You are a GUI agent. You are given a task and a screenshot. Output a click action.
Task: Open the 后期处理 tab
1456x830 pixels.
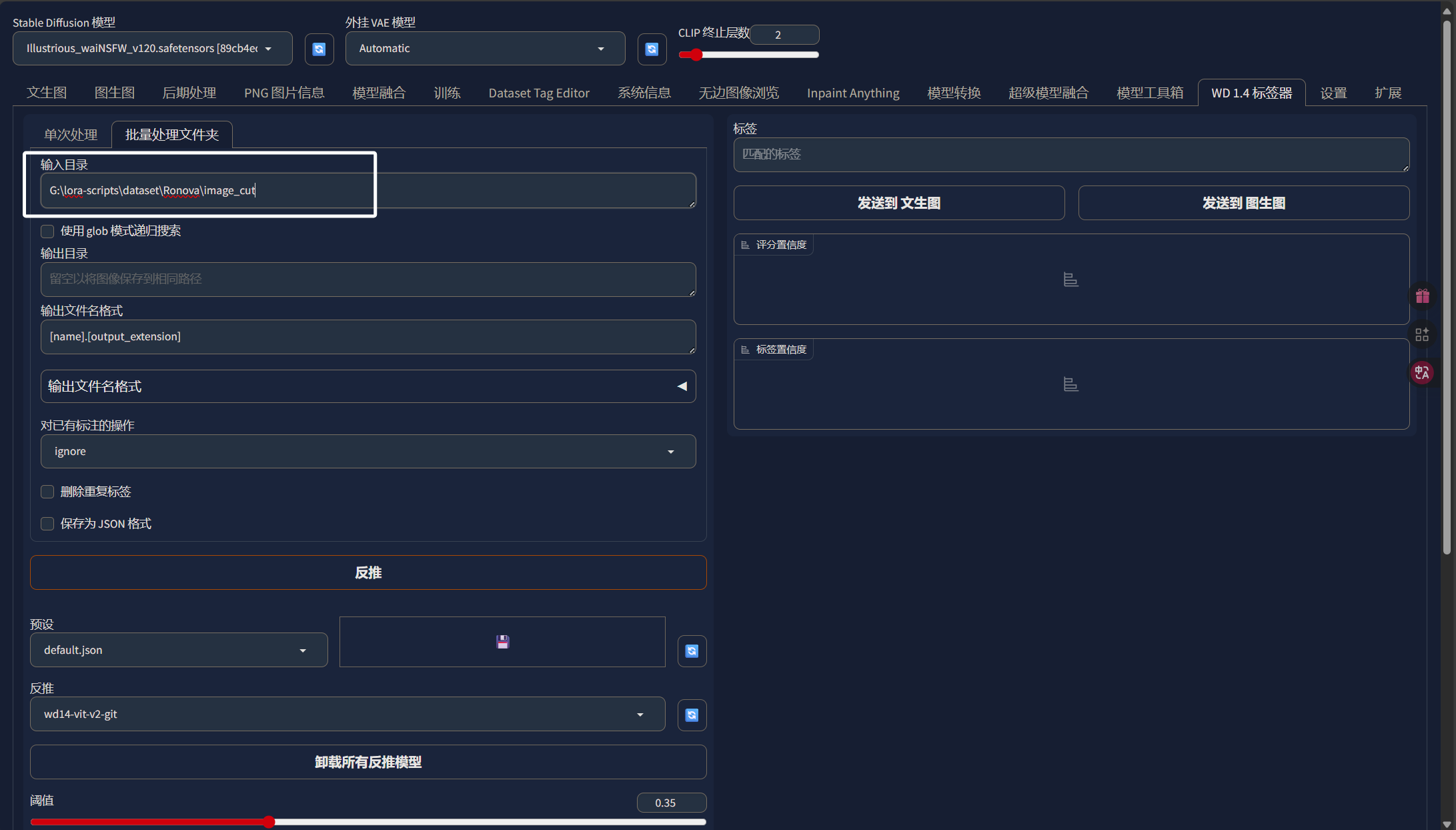(189, 93)
